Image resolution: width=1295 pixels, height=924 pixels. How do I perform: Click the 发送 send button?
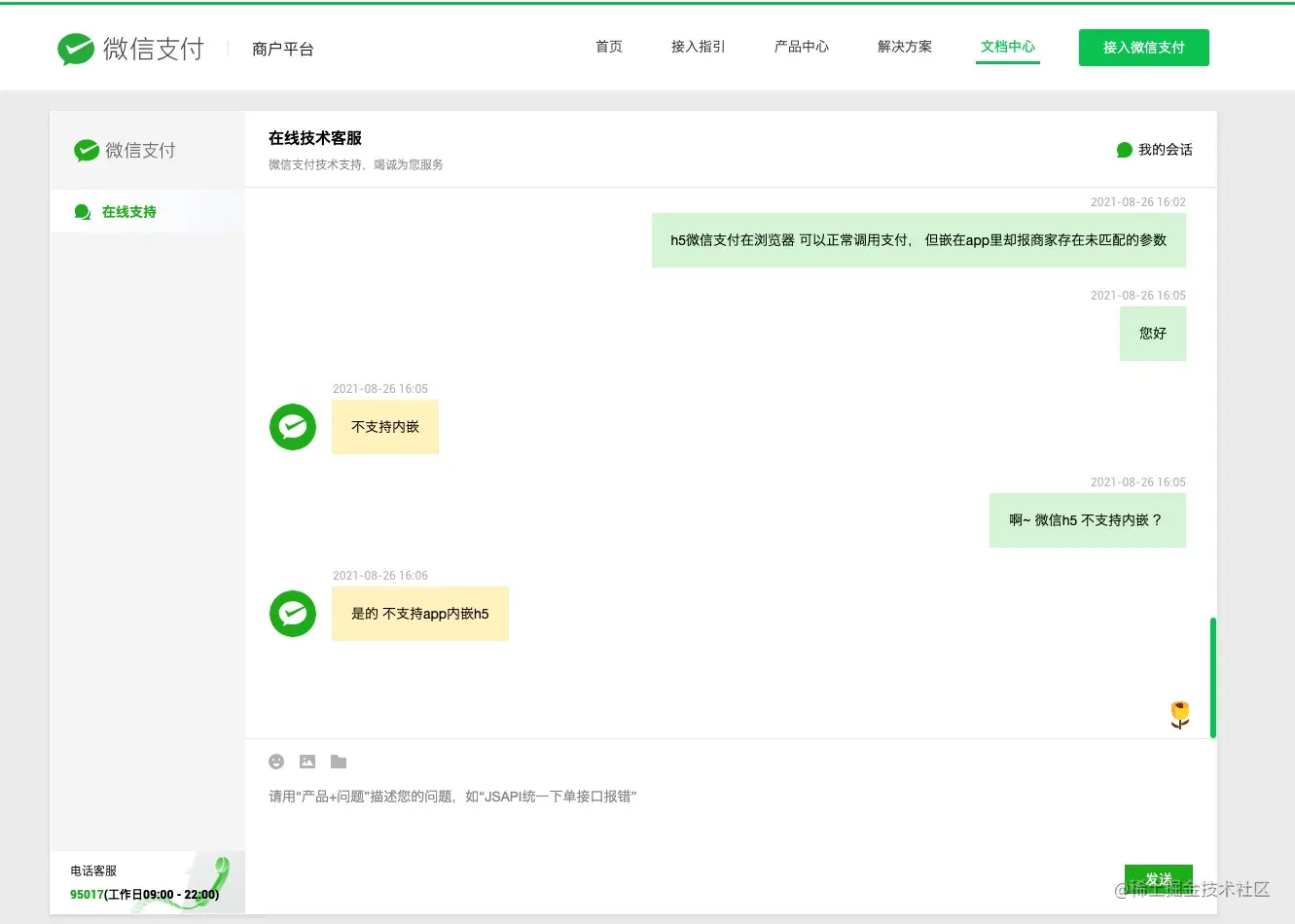pos(1159,879)
